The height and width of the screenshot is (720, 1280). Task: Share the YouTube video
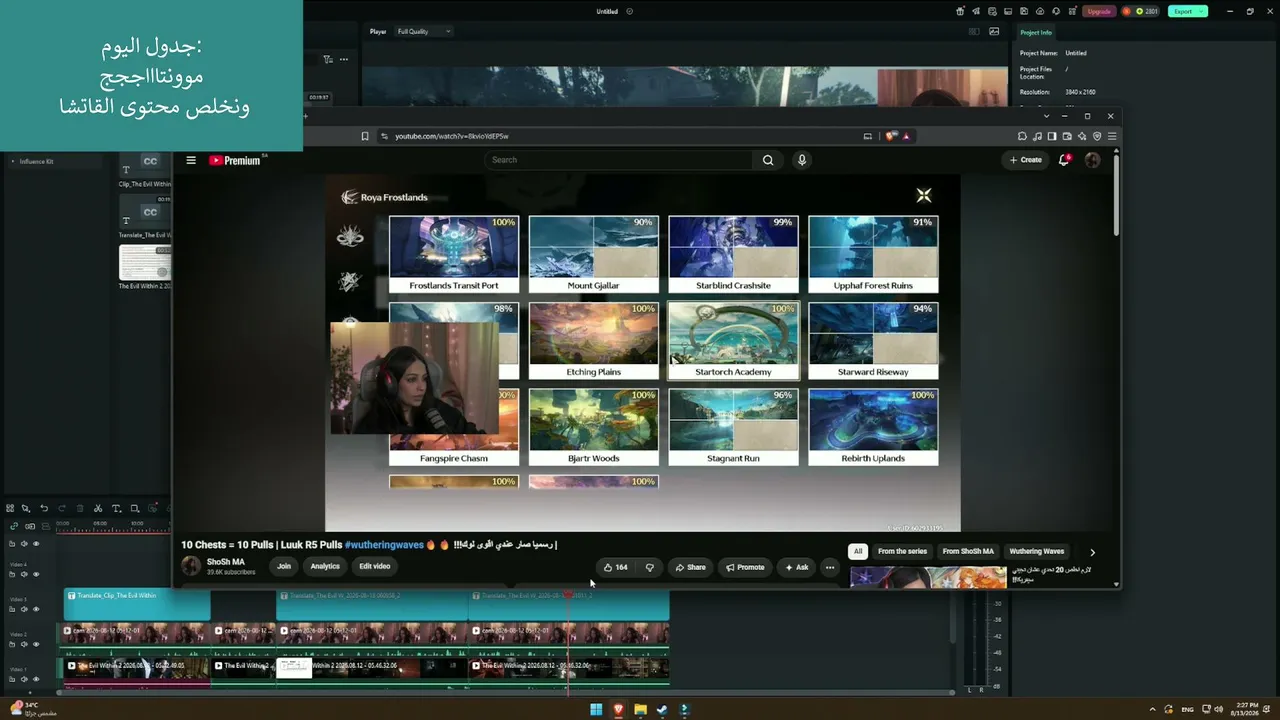690,567
